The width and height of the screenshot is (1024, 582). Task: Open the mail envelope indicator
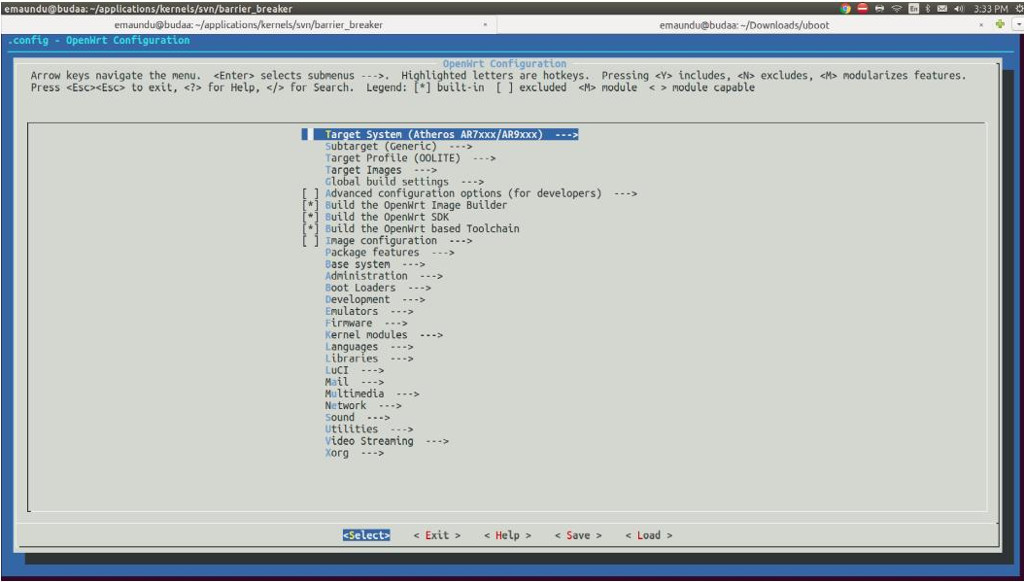pyautogui.click(x=942, y=8)
